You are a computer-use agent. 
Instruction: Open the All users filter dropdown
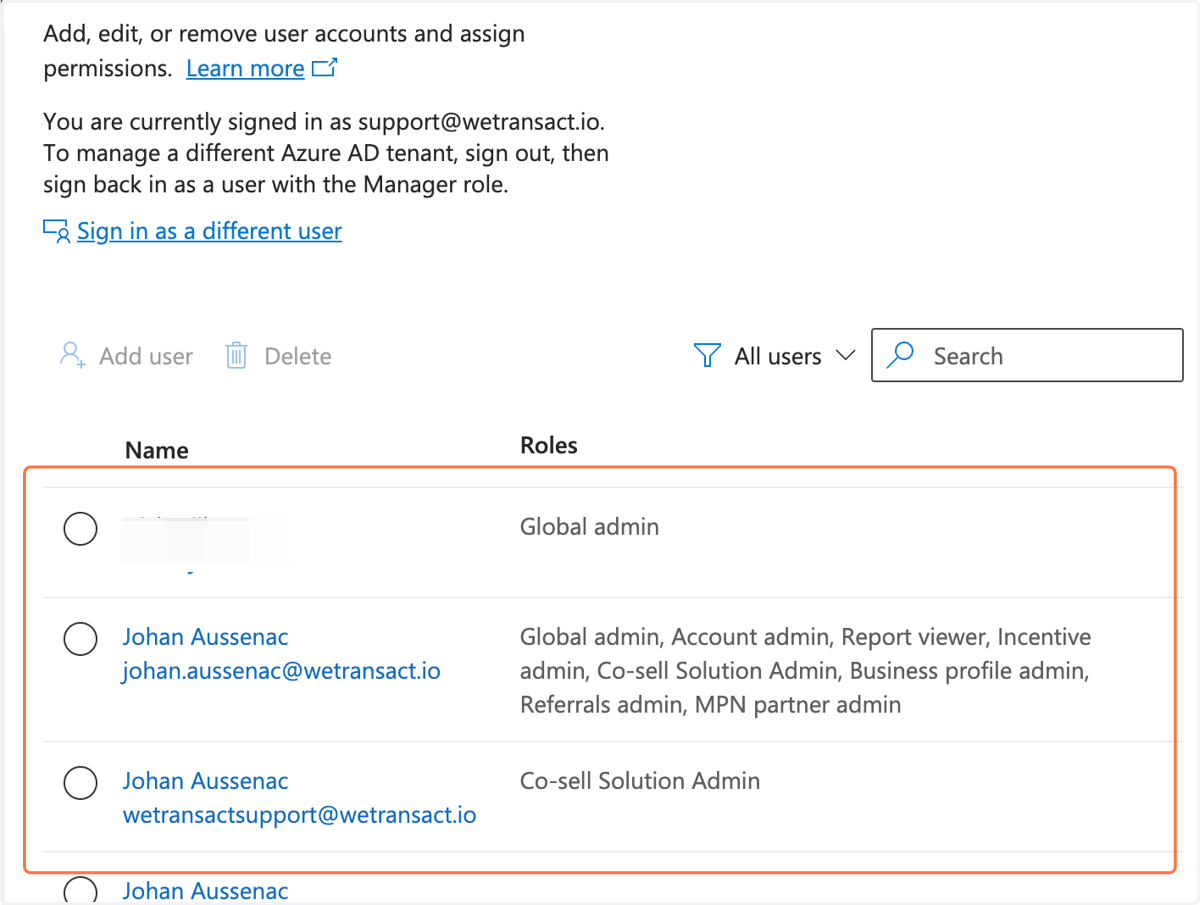pos(775,356)
